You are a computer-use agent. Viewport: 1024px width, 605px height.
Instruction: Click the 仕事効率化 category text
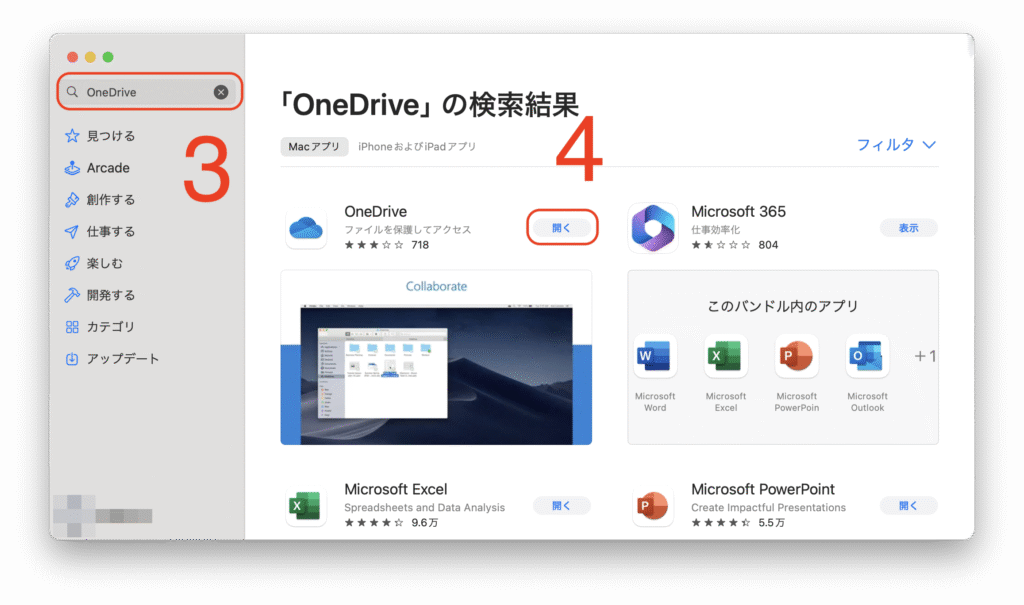point(716,229)
